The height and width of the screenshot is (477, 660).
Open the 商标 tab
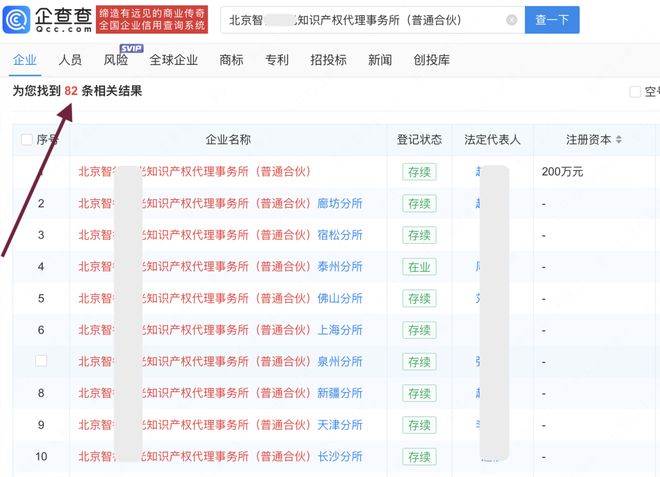point(232,60)
